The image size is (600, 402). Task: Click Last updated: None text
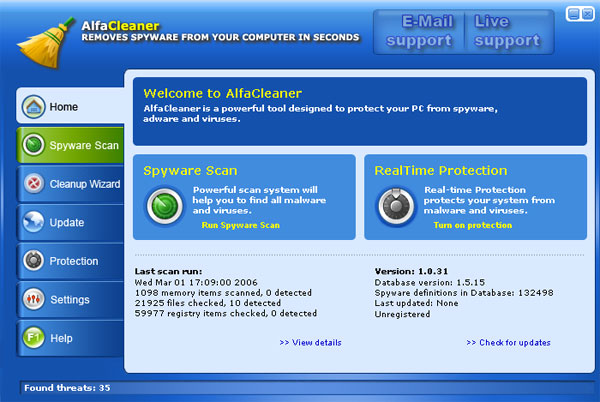[416, 303]
